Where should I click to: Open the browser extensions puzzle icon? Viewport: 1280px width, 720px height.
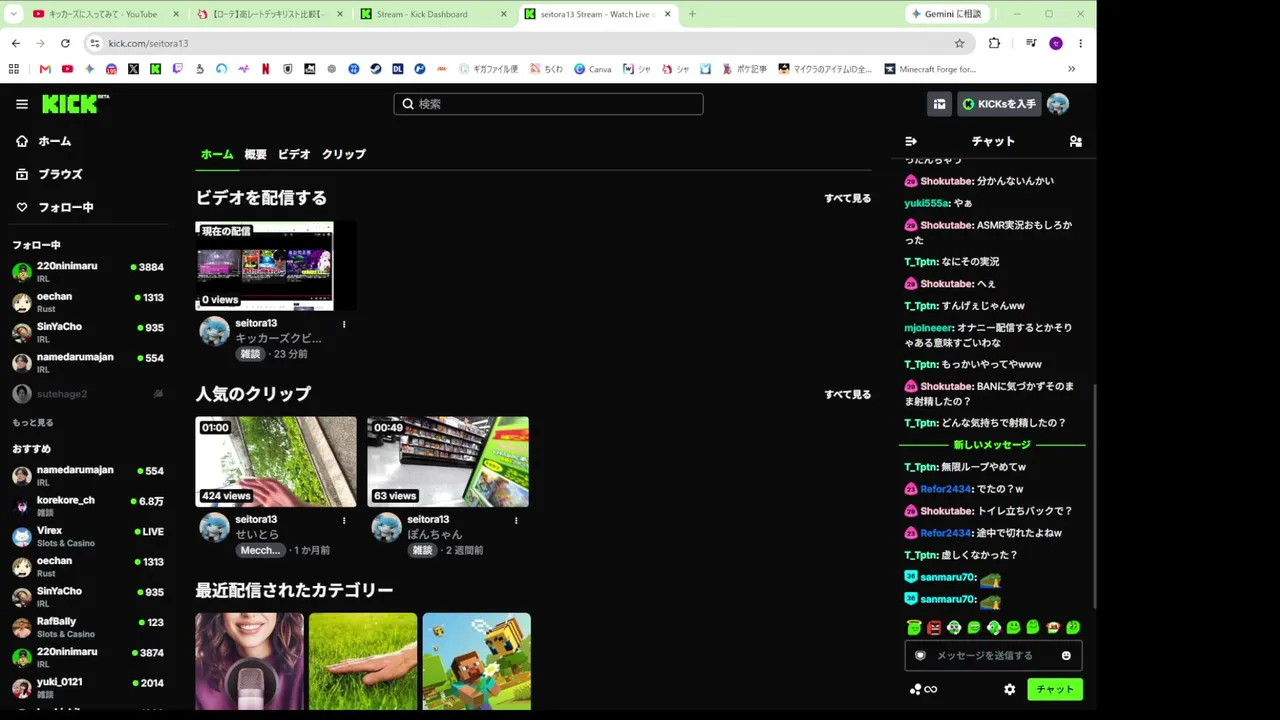[x=994, y=43]
